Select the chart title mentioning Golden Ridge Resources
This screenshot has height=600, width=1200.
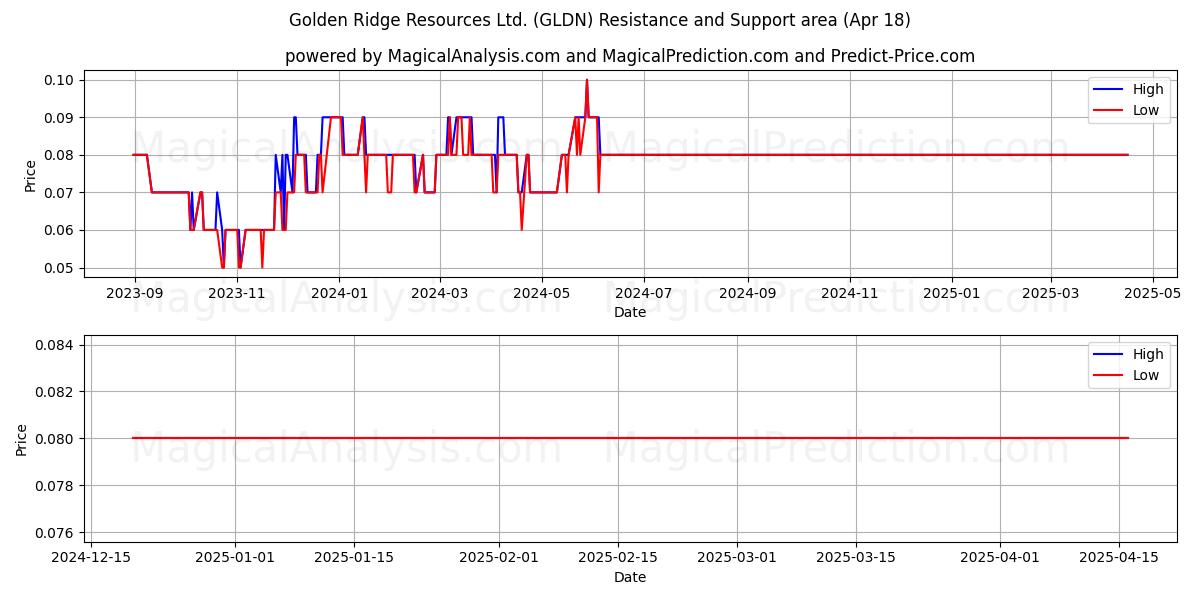pyautogui.click(x=600, y=20)
